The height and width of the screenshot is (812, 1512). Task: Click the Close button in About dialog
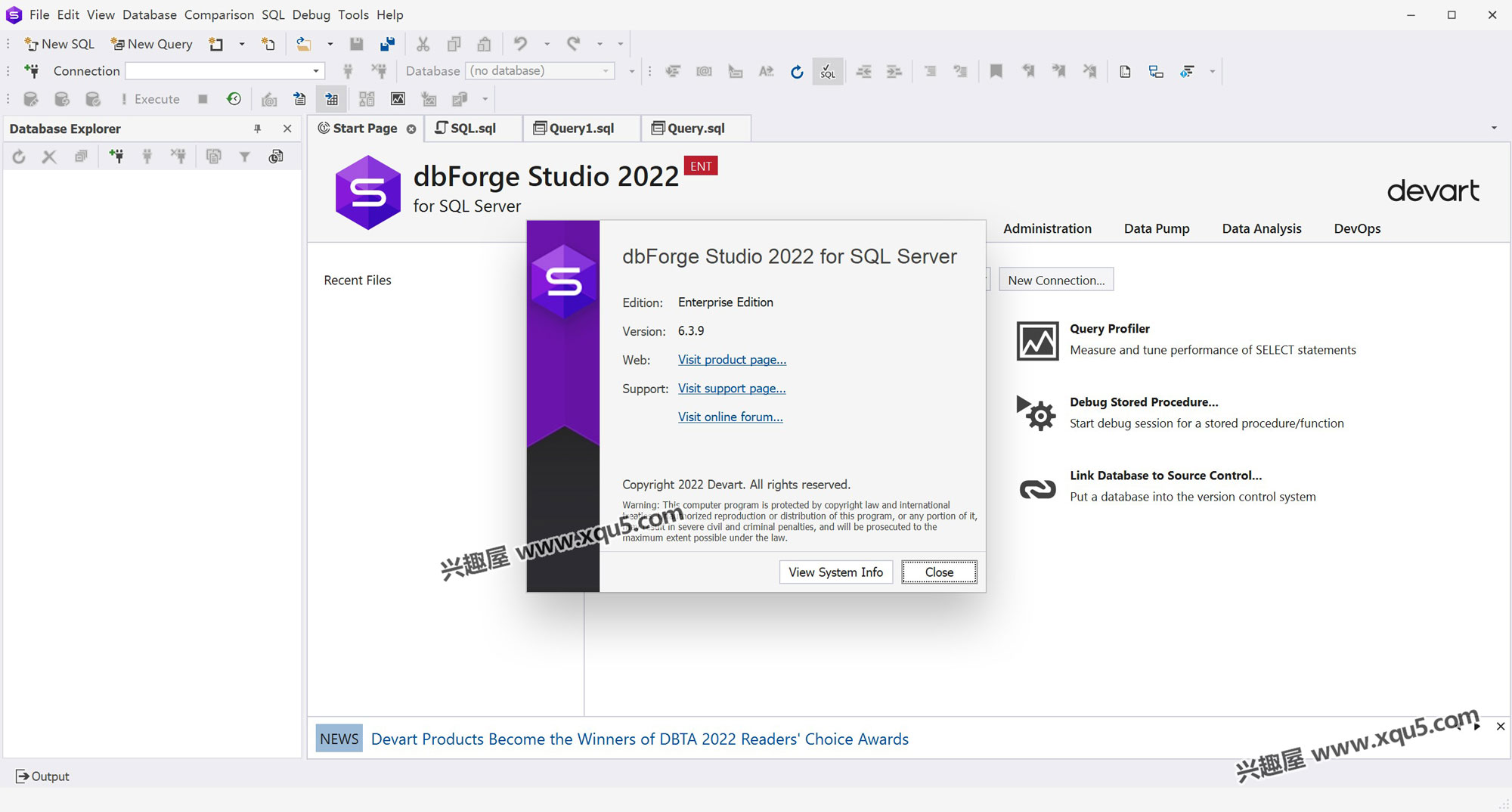tap(939, 572)
